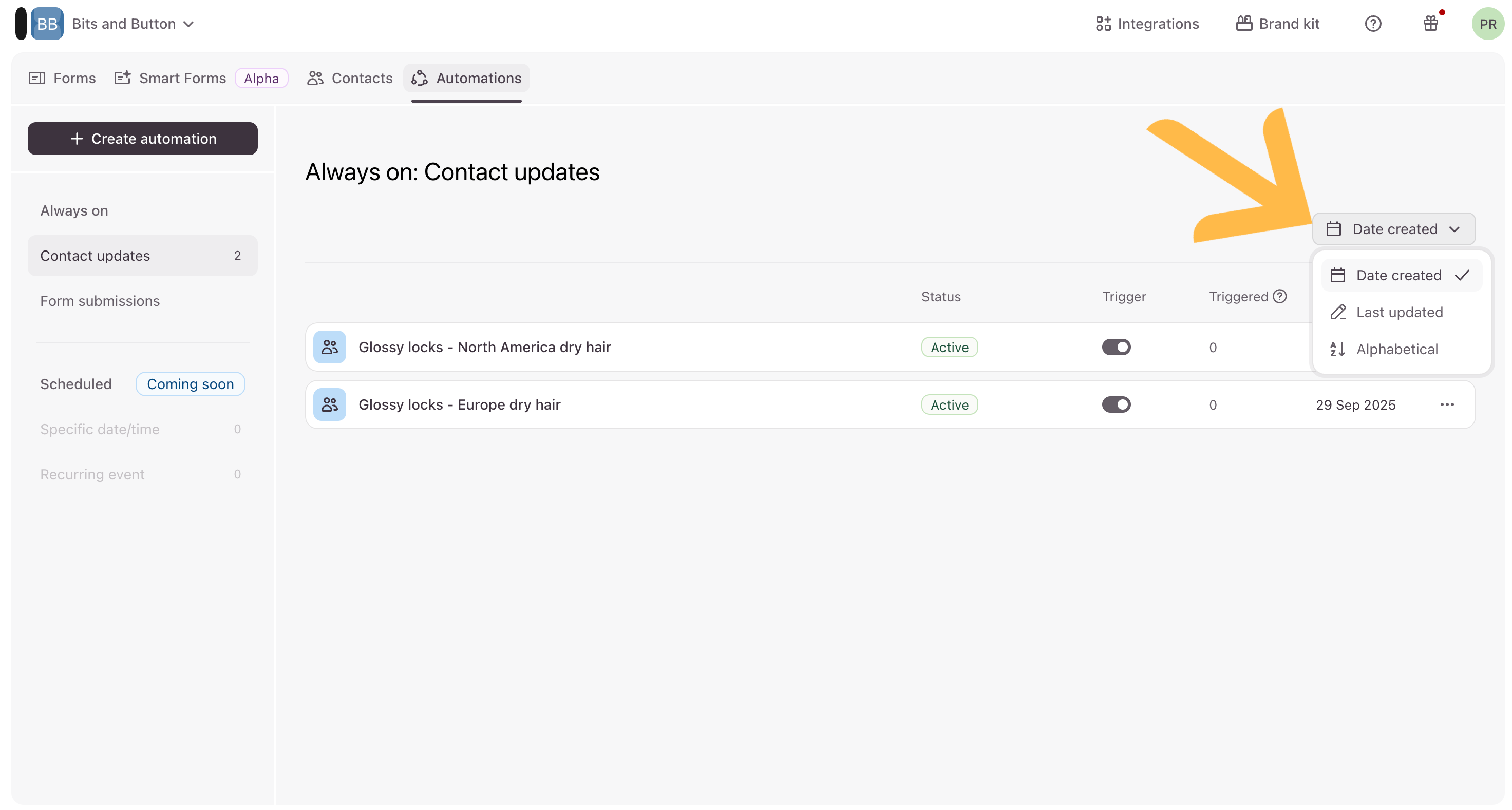The height and width of the screenshot is (810, 1512).
Task: Click the BB workspace logo
Action: [47, 24]
